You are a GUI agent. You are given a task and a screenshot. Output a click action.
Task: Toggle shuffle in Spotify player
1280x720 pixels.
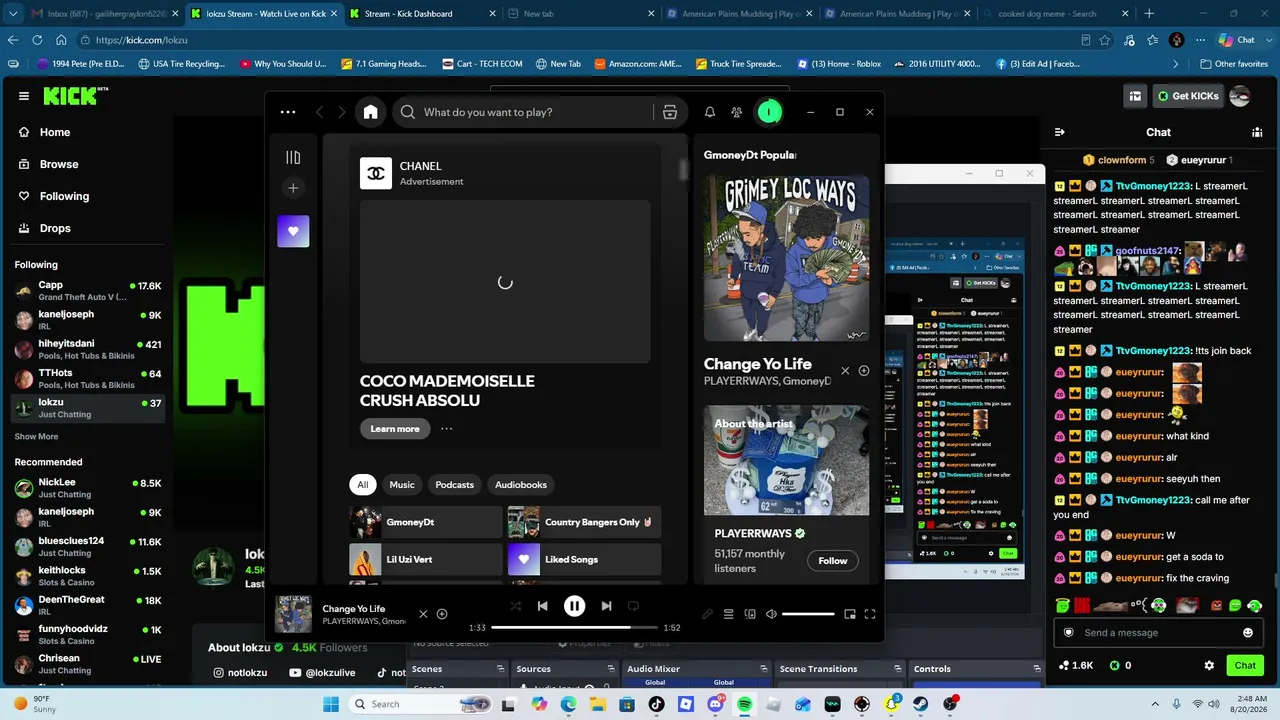(x=515, y=606)
